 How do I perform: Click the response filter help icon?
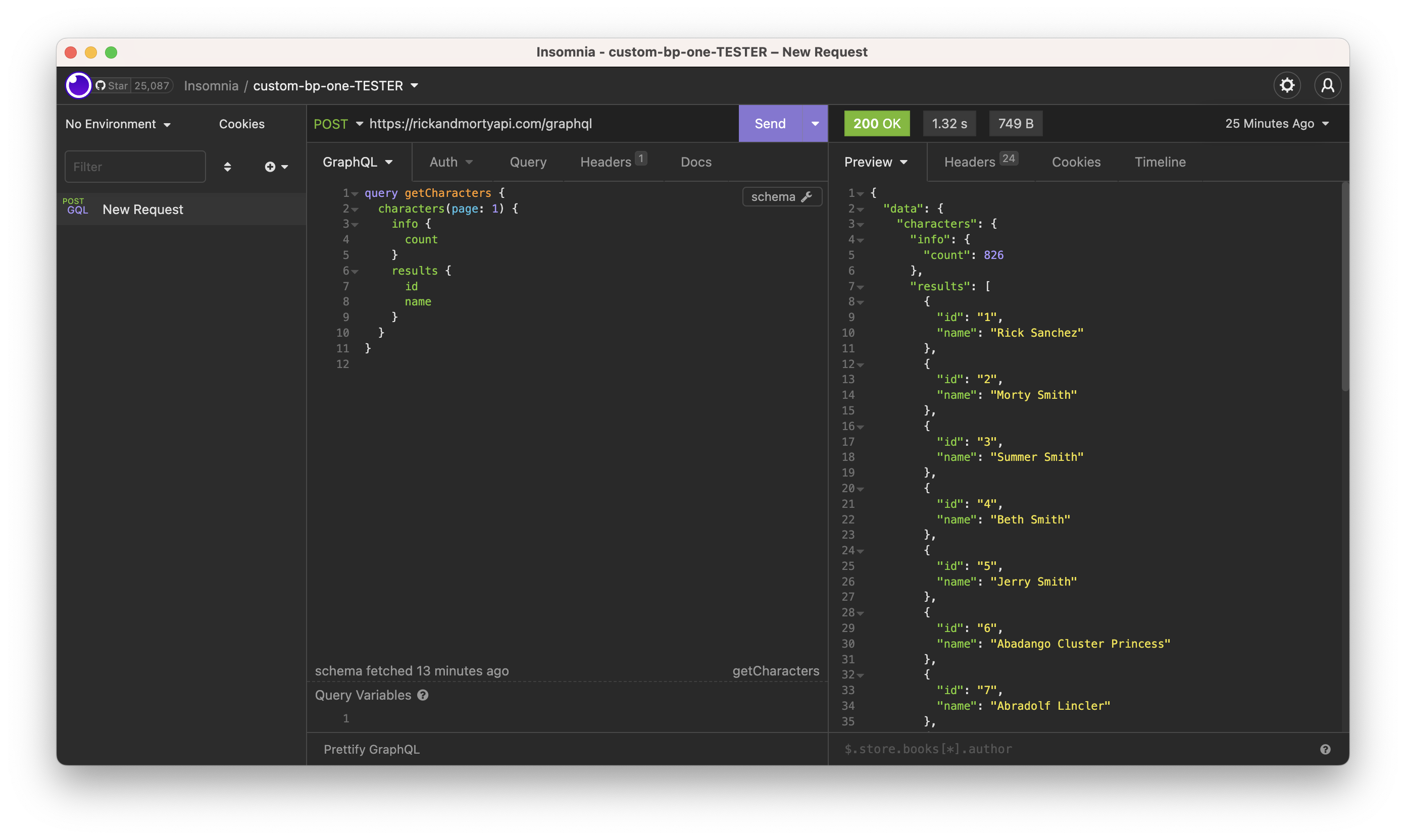[x=1325, y=750]
